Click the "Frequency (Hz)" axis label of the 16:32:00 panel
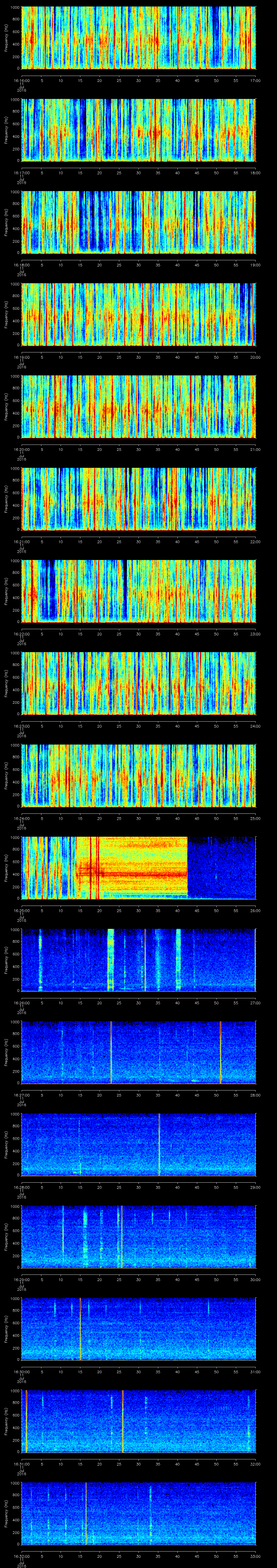 click(6, 1513)
